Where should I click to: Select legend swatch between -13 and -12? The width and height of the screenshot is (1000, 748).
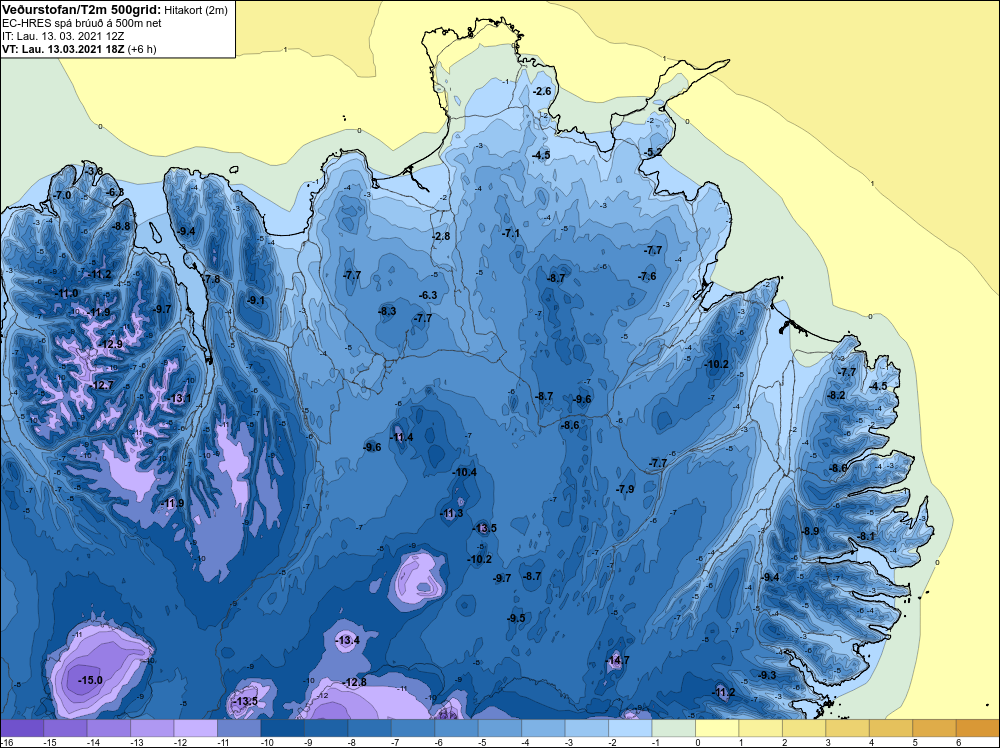click(152, 728)
